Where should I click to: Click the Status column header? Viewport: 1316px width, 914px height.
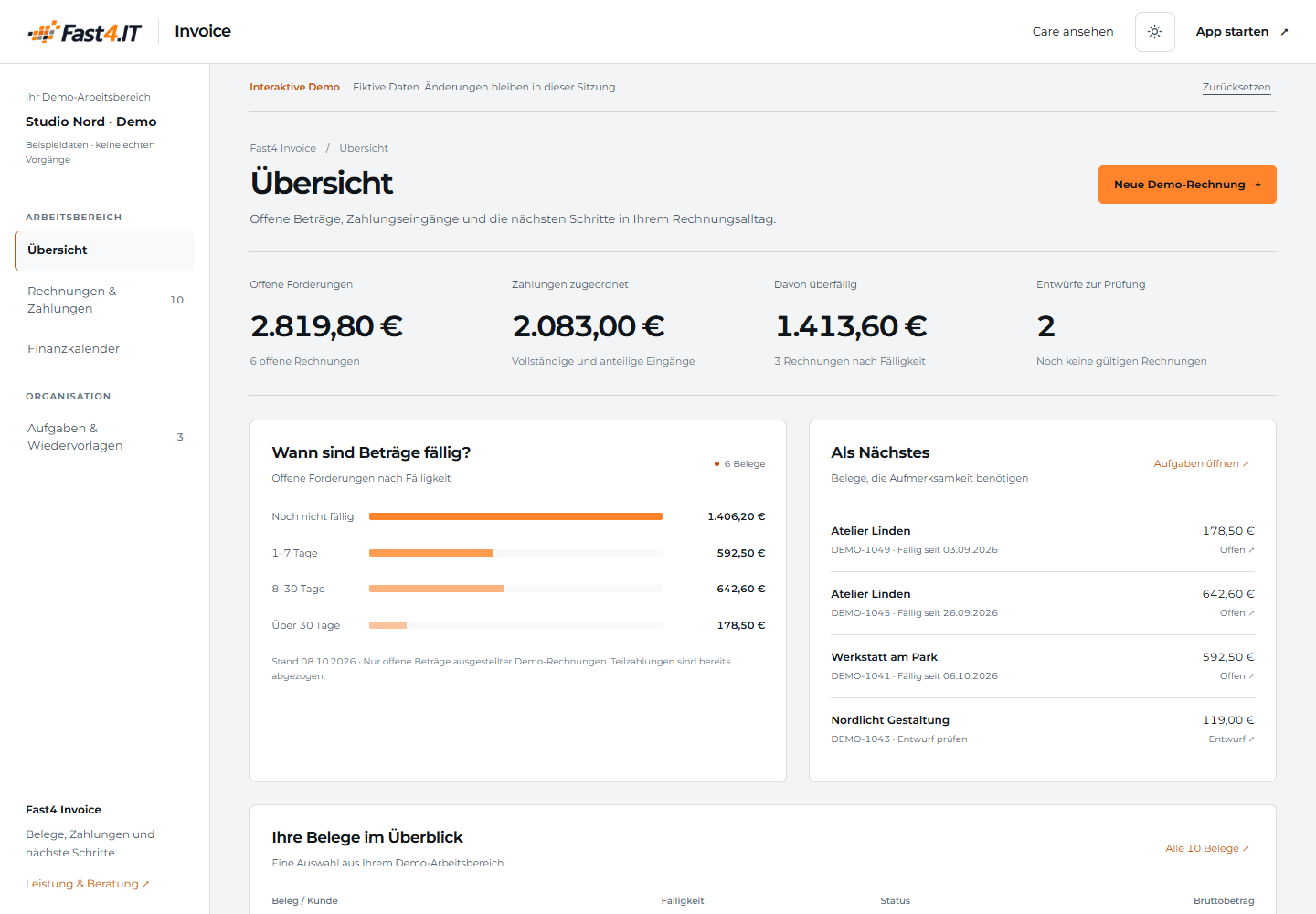click(895, 901)
